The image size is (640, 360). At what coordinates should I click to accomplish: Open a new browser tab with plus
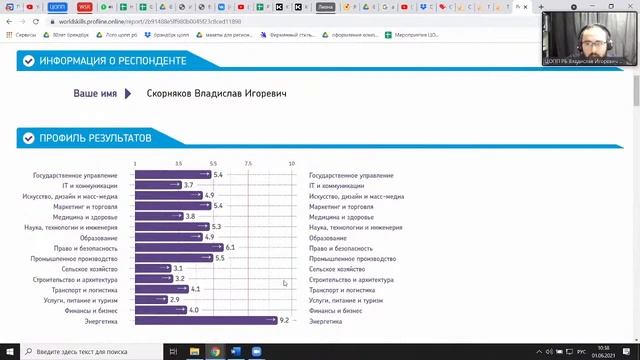pos(541,7)
